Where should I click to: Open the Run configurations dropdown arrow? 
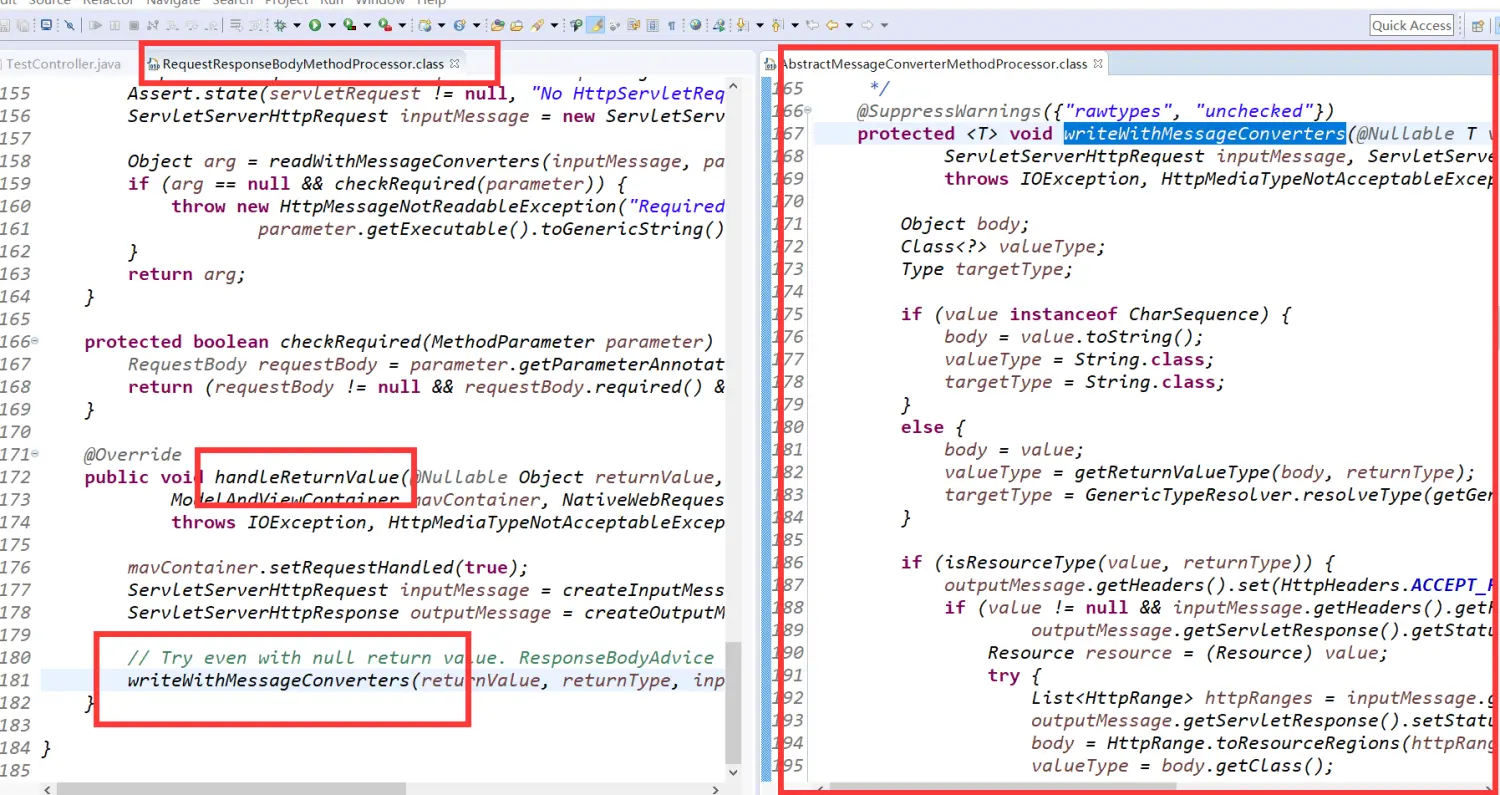tap(332, 25)
